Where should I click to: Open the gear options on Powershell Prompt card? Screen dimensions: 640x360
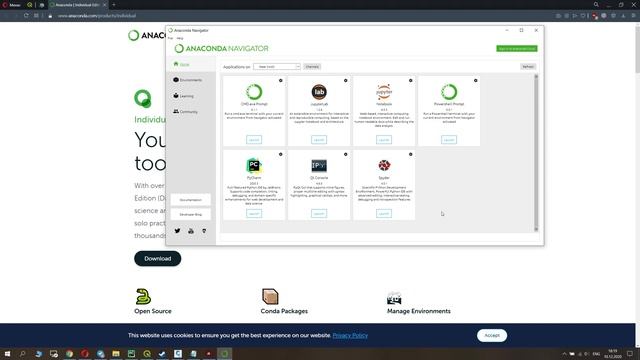(x=476, y=80)
